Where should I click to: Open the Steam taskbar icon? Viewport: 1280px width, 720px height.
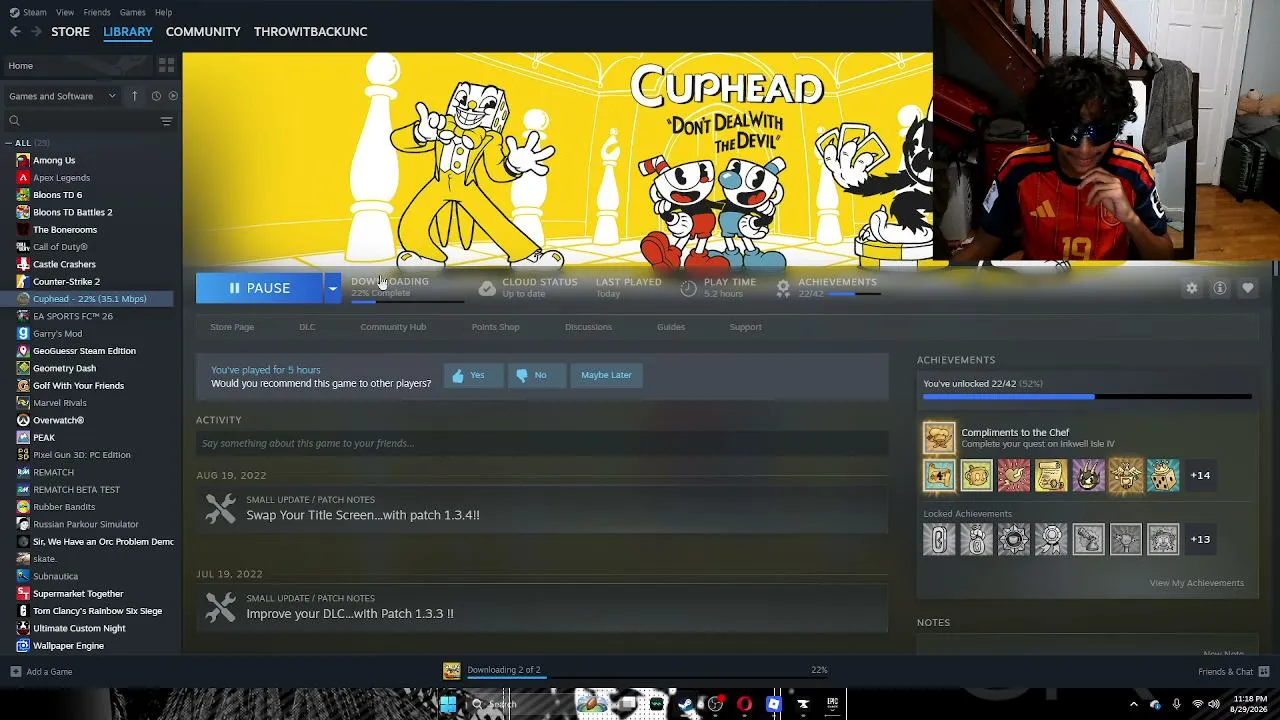tap(685, 704)
